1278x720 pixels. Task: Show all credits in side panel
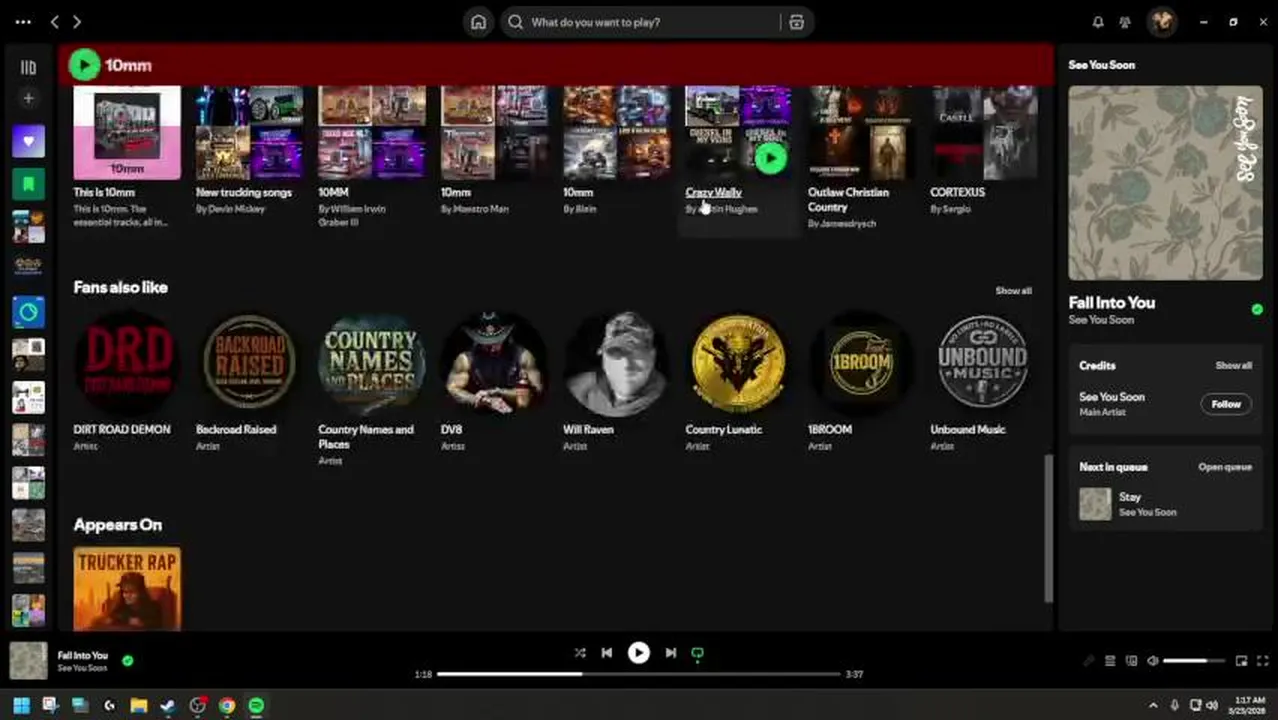click(x=1233, y=366)
